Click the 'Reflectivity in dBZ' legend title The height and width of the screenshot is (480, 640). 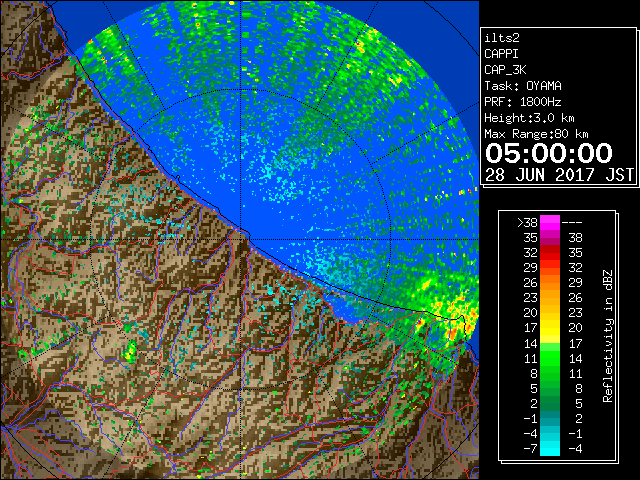click(608, 336)
